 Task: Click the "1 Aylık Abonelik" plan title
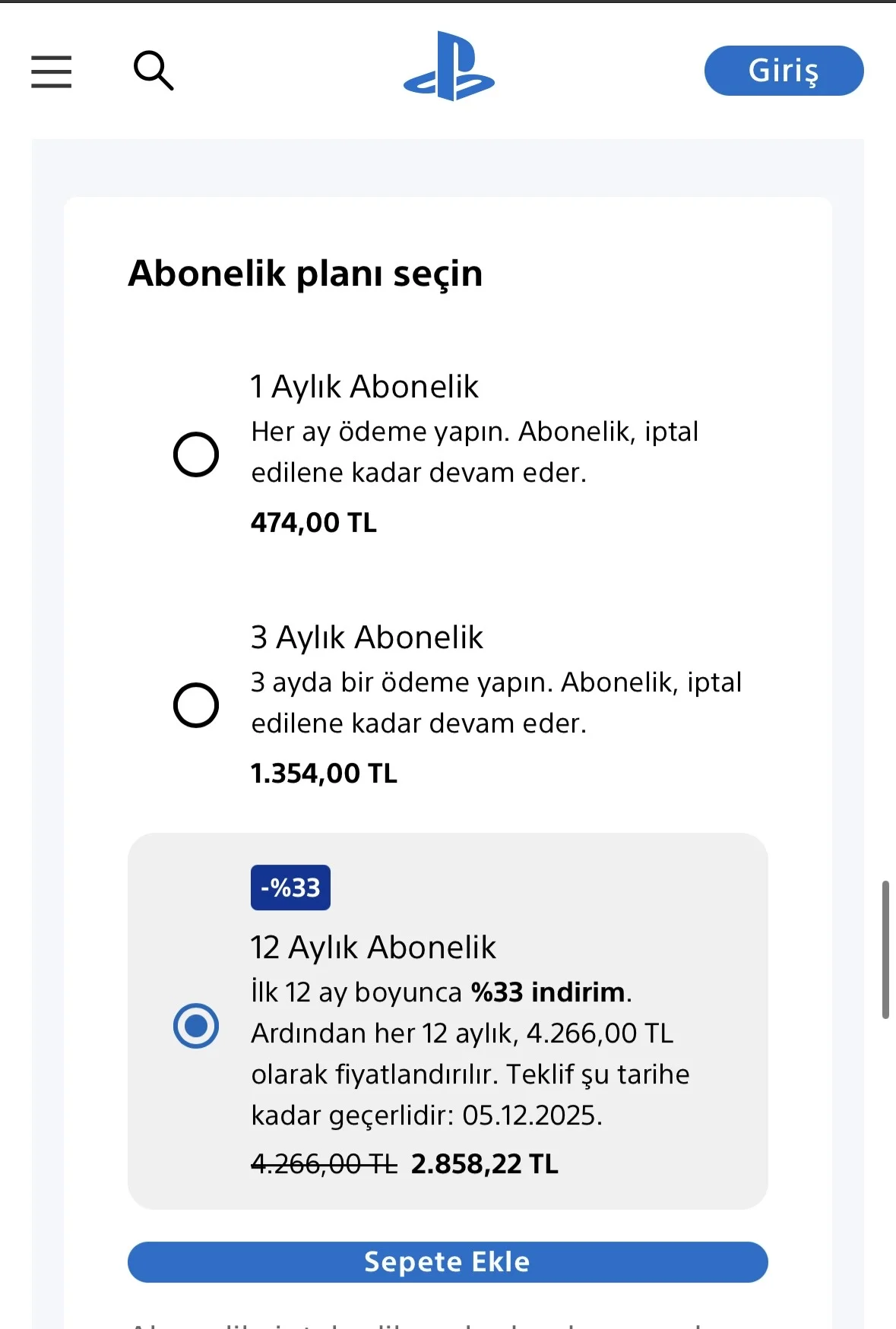(365, 387)
